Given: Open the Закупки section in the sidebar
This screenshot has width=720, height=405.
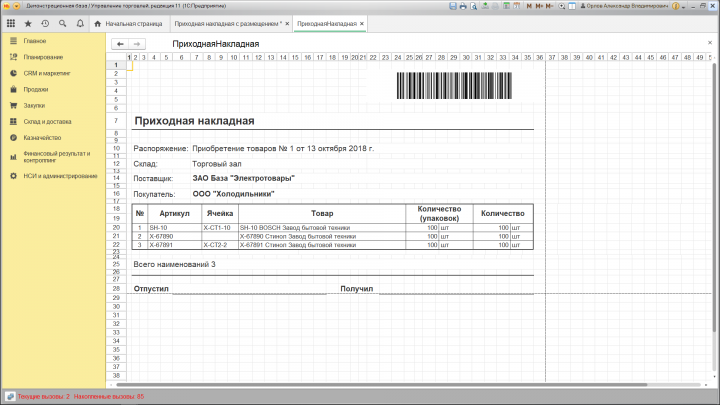Looking at the screenshot, I should (x=34, y=106).
